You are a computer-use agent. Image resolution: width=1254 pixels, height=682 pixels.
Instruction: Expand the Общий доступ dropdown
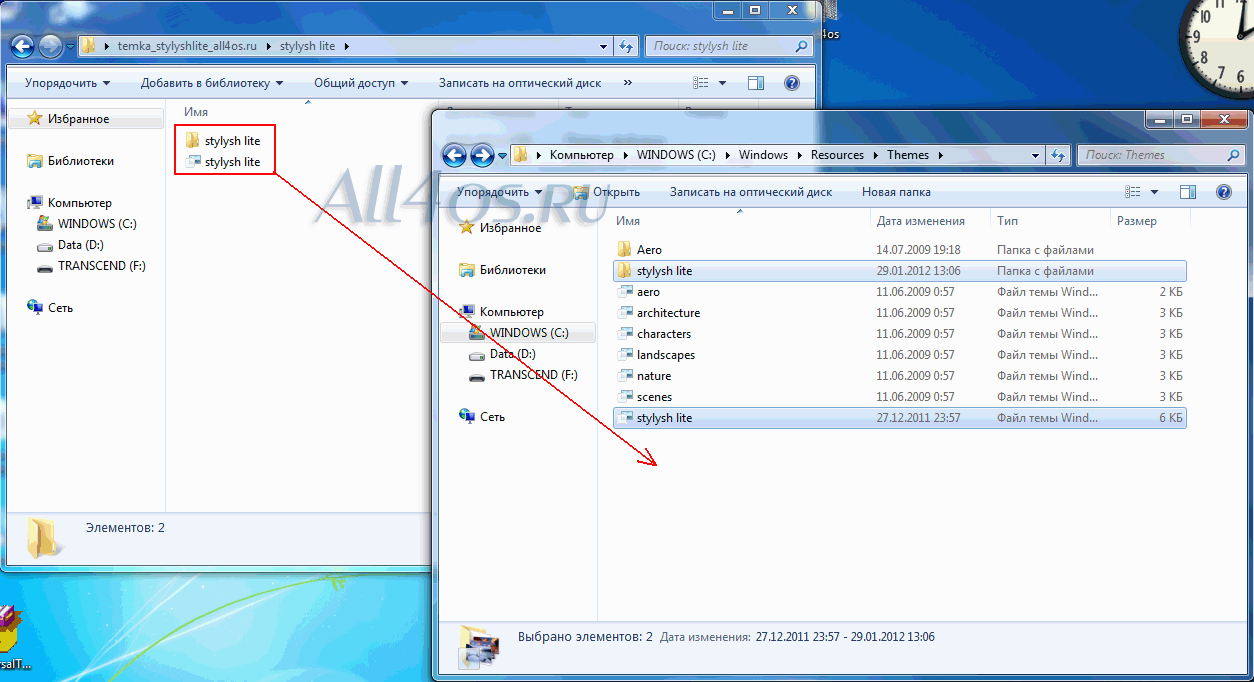(x=361, y=83)
